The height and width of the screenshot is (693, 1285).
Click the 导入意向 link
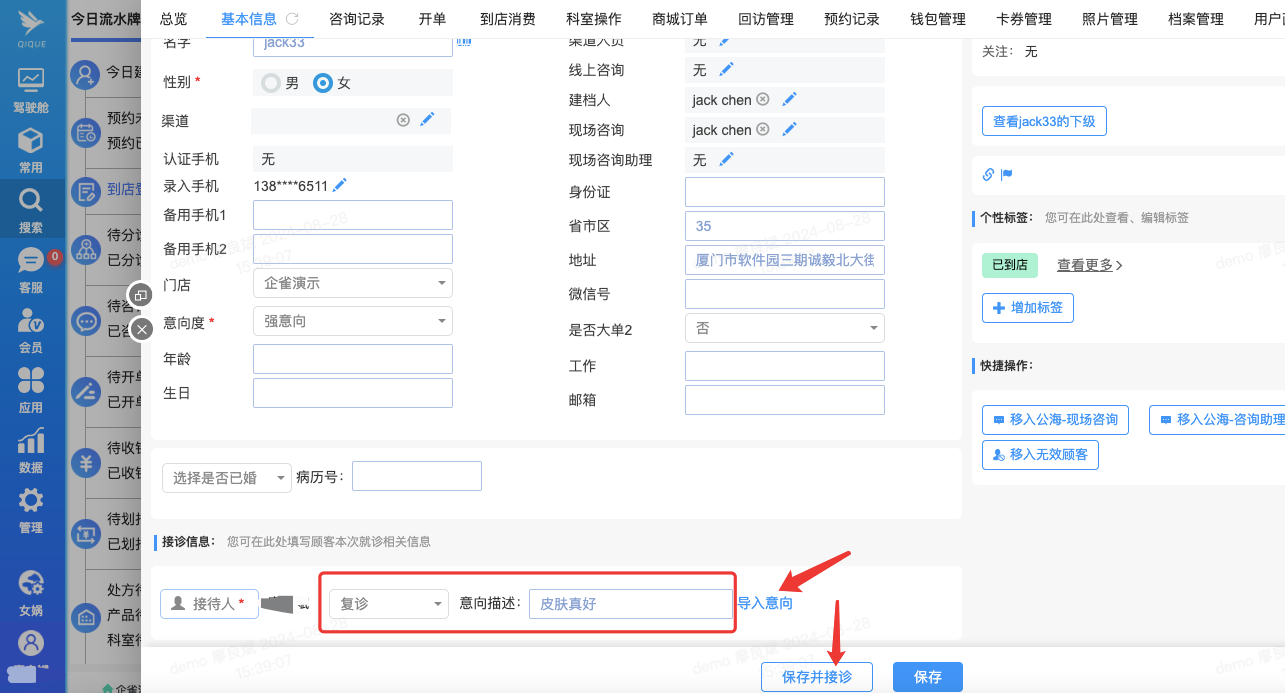tap(765, 603)
